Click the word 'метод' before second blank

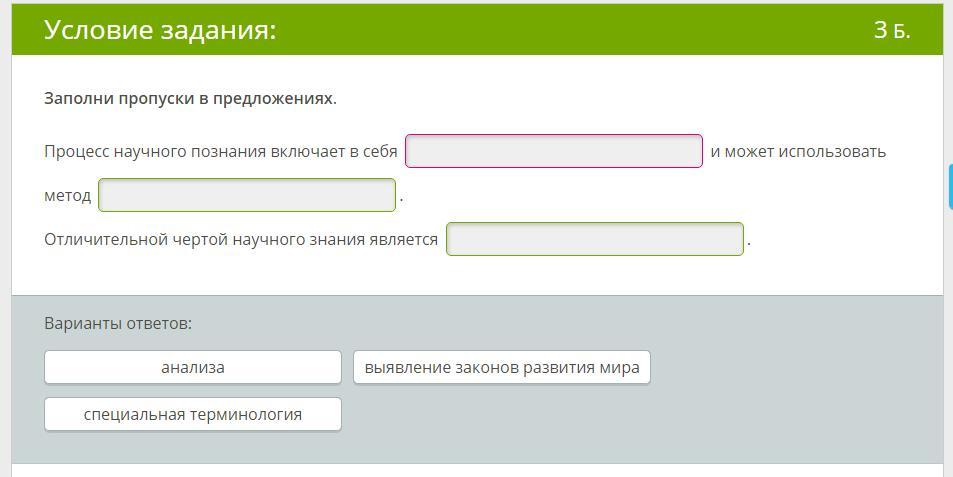(67, 196)
